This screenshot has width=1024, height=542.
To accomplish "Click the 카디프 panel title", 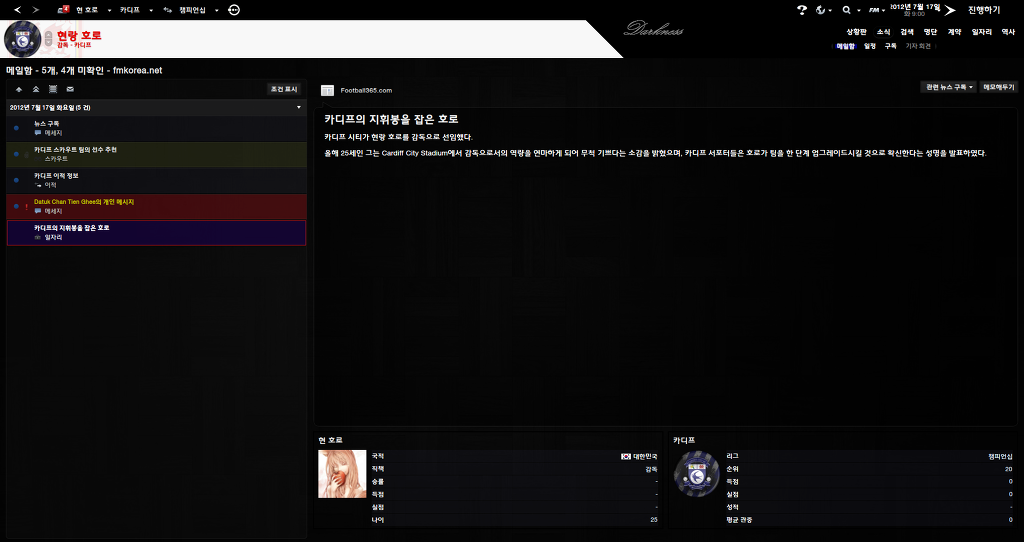I will (684, 440).
